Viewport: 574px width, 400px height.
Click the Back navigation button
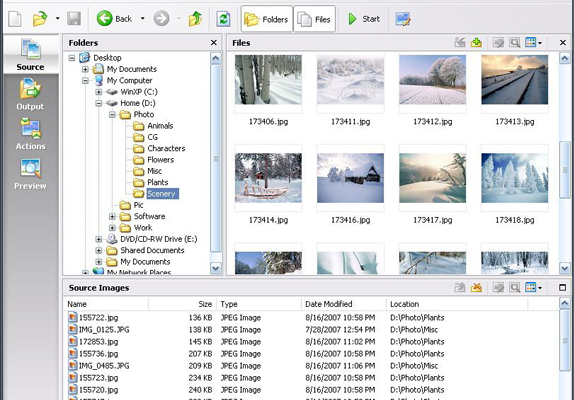pyautogui.click(x=114, y=19)
